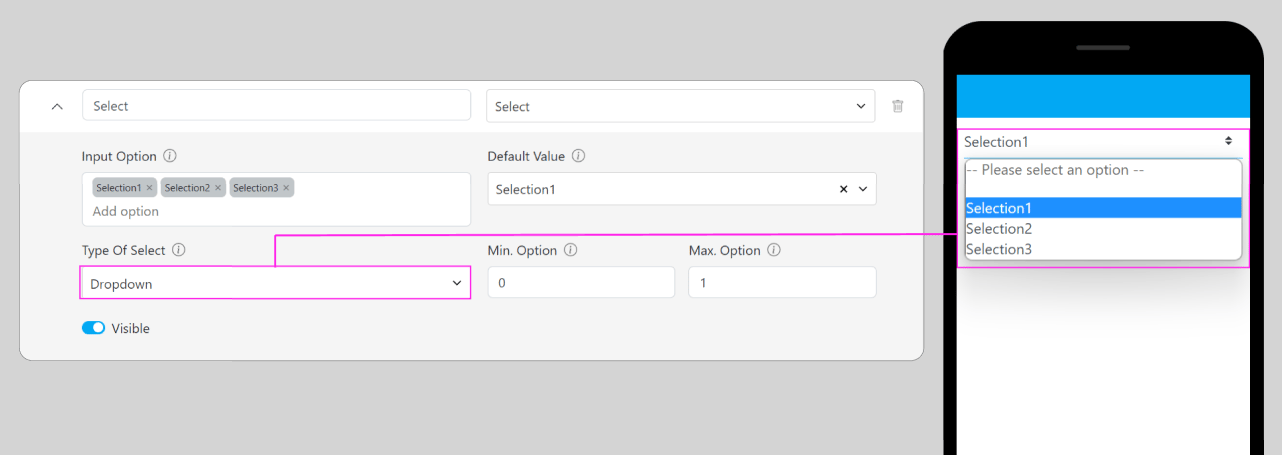The height and width of the screenshot is (455, 1282).
Task: Open info icon beside Type Of Select
Action: [x=178, y=250]
